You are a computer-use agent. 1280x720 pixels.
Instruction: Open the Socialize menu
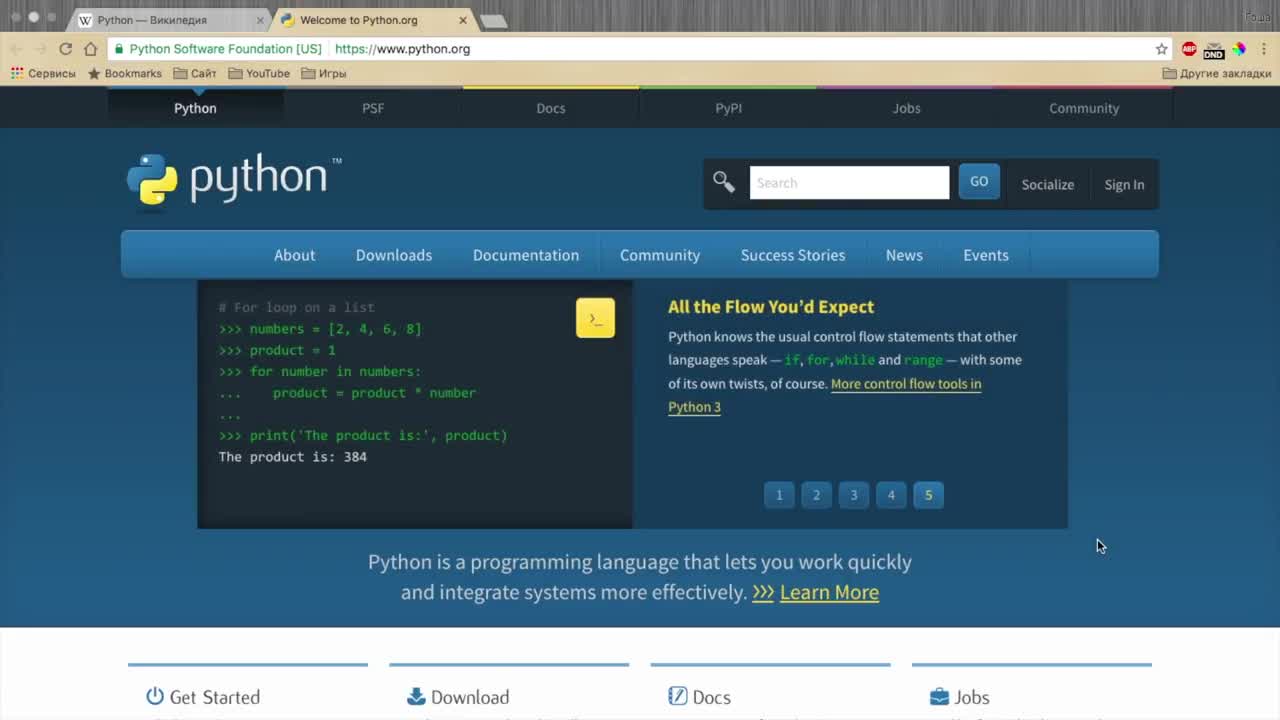click(x=1048, y=184)
